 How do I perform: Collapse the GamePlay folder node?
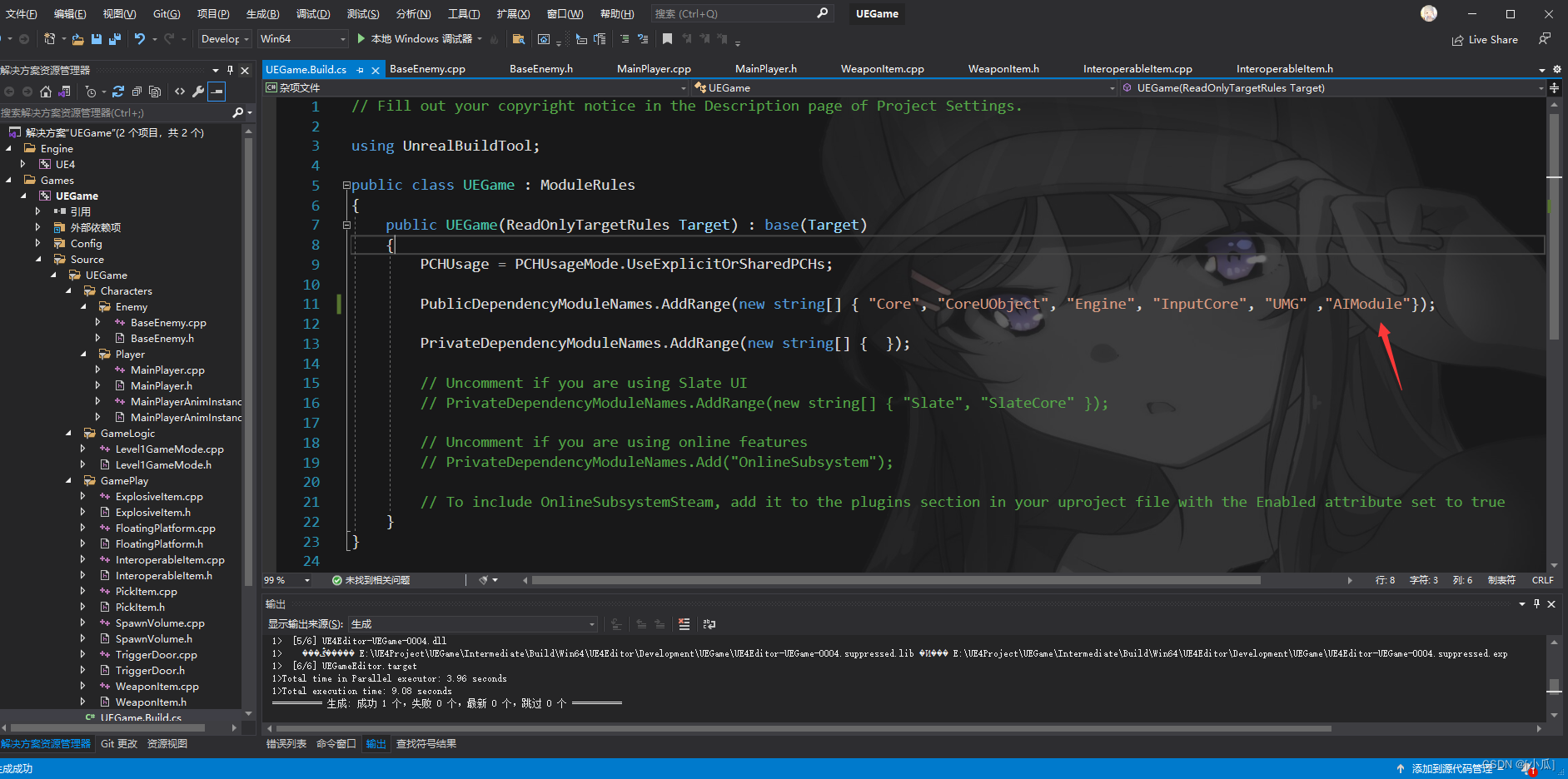pos(68,481)
